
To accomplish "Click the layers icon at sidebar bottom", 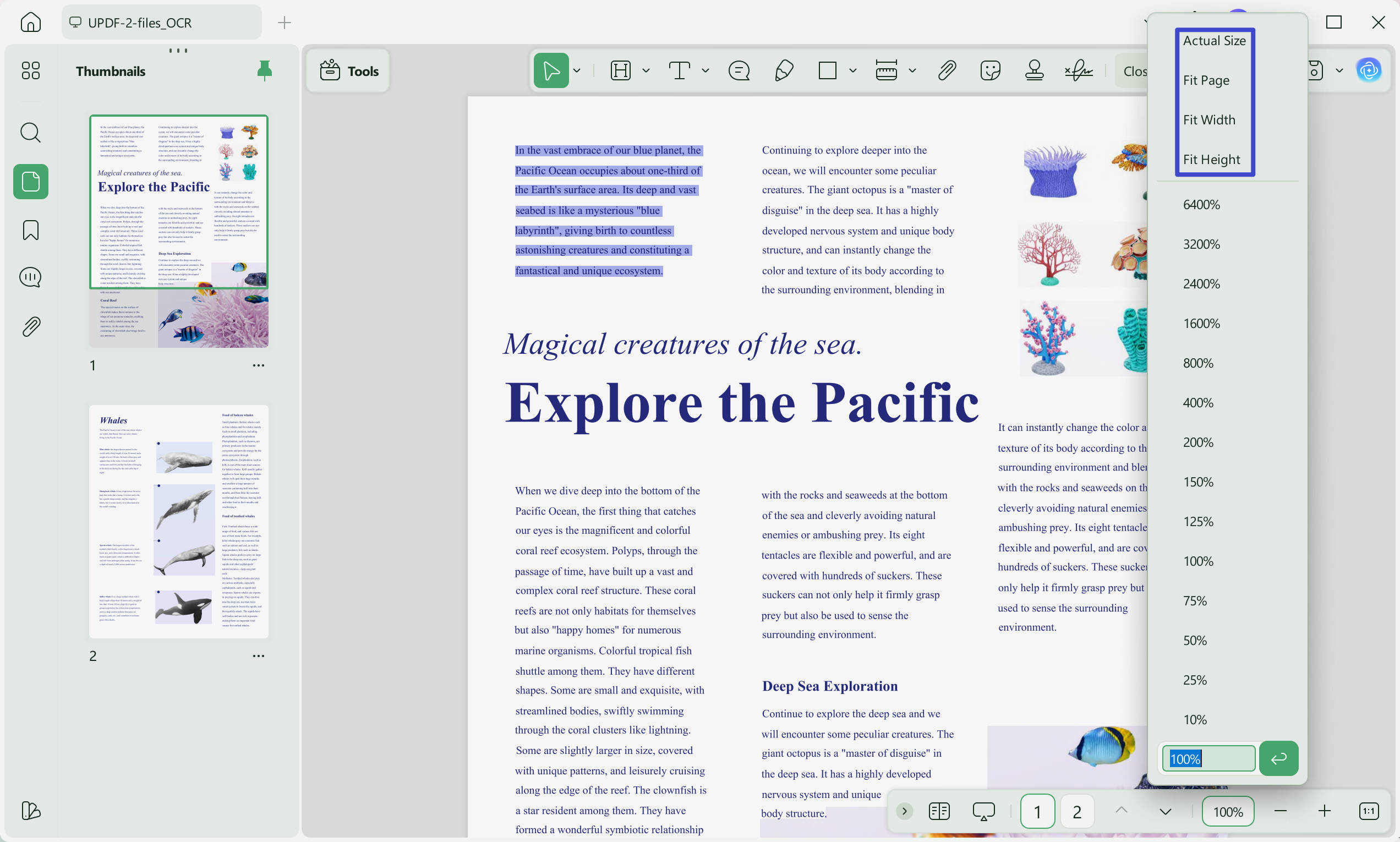I will (31, 810).
